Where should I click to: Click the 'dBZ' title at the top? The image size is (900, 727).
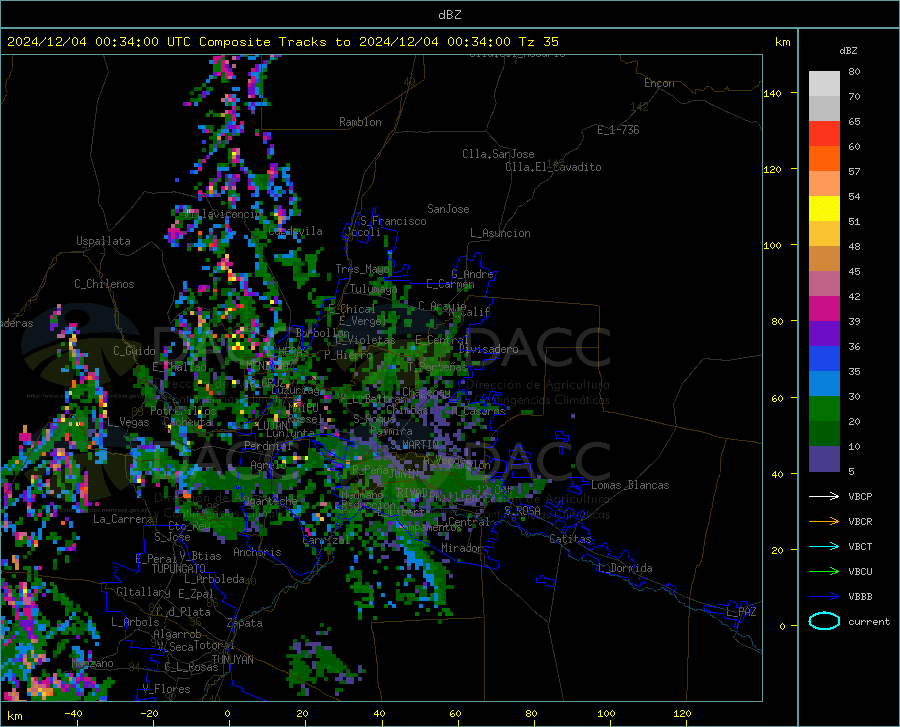[449, 15]
